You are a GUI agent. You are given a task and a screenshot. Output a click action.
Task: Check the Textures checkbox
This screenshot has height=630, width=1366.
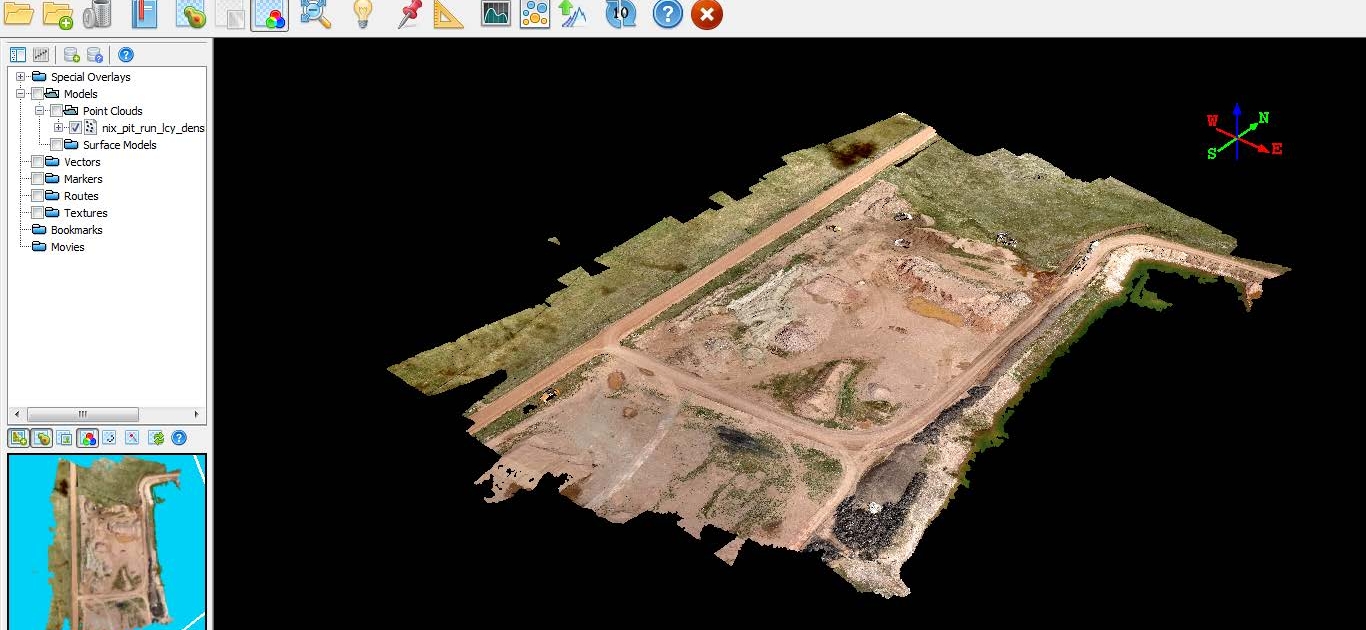point(38,213)
